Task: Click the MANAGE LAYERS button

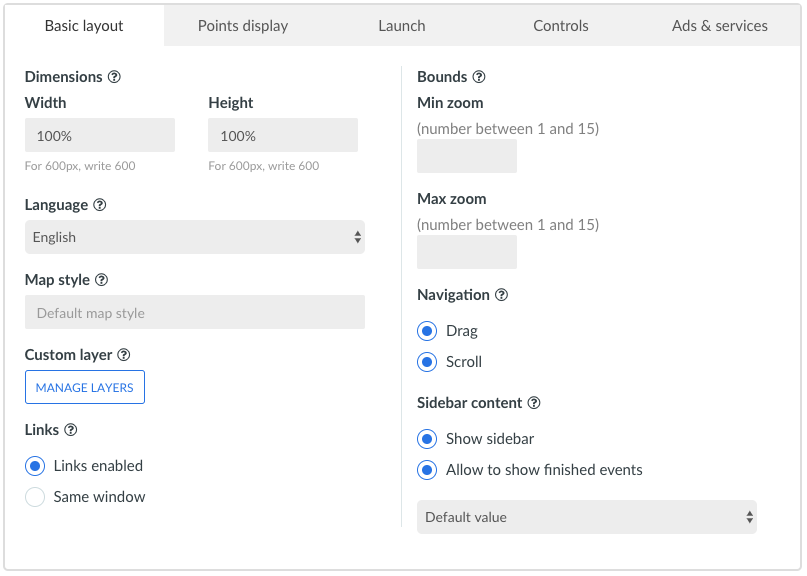Action: pyautogui.click(x=85, y=387)
